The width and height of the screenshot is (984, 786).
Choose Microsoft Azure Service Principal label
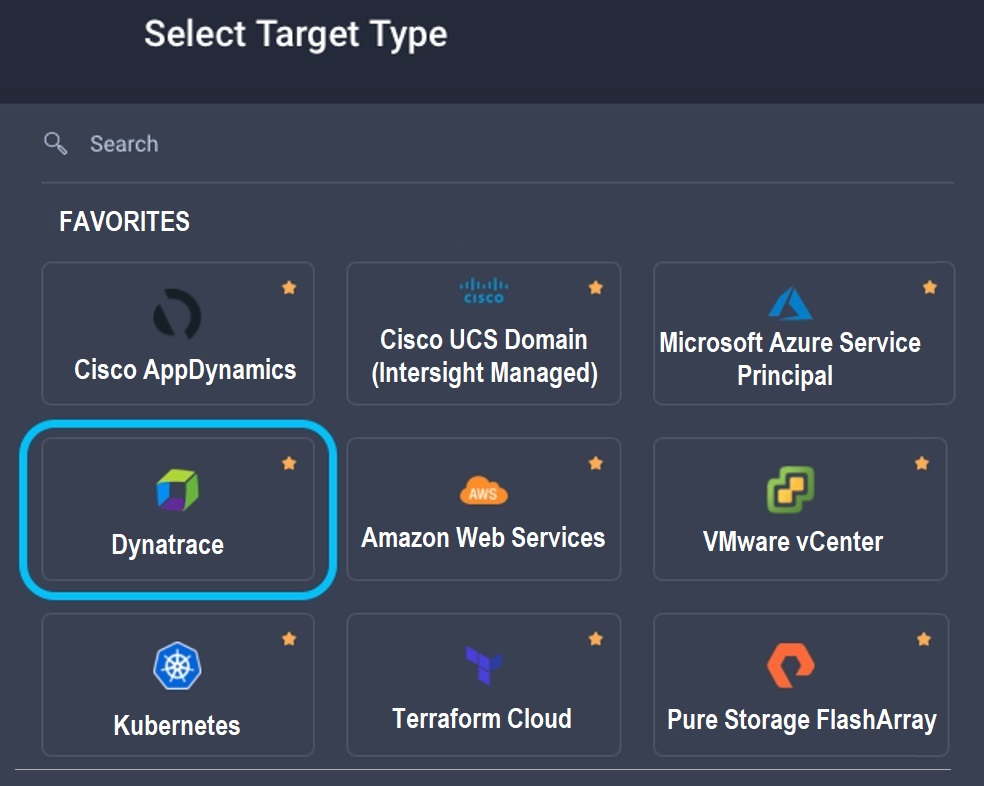pyautogui.click(x=789, y=359)
